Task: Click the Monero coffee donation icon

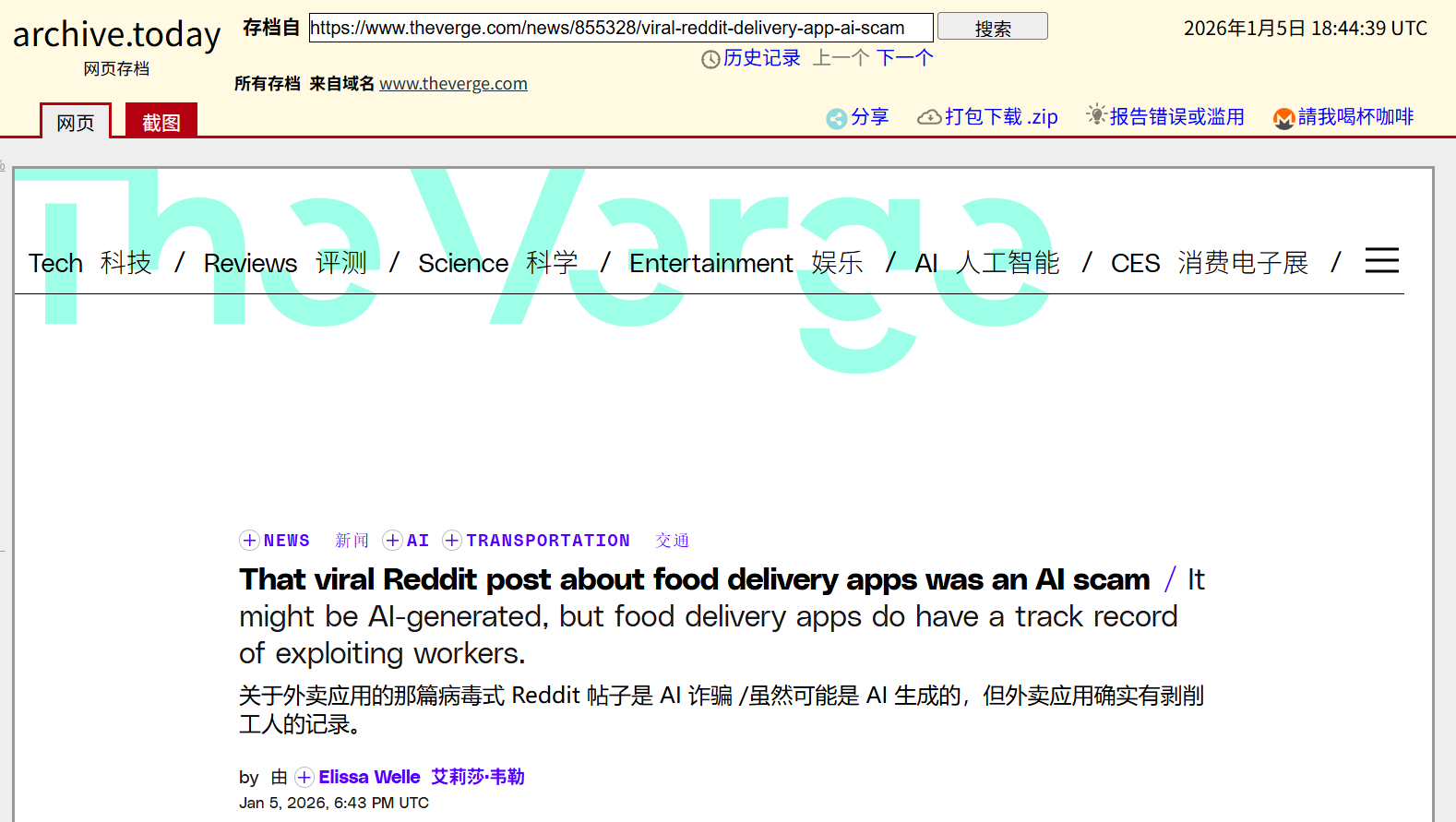Action: tap(1283, 118)
